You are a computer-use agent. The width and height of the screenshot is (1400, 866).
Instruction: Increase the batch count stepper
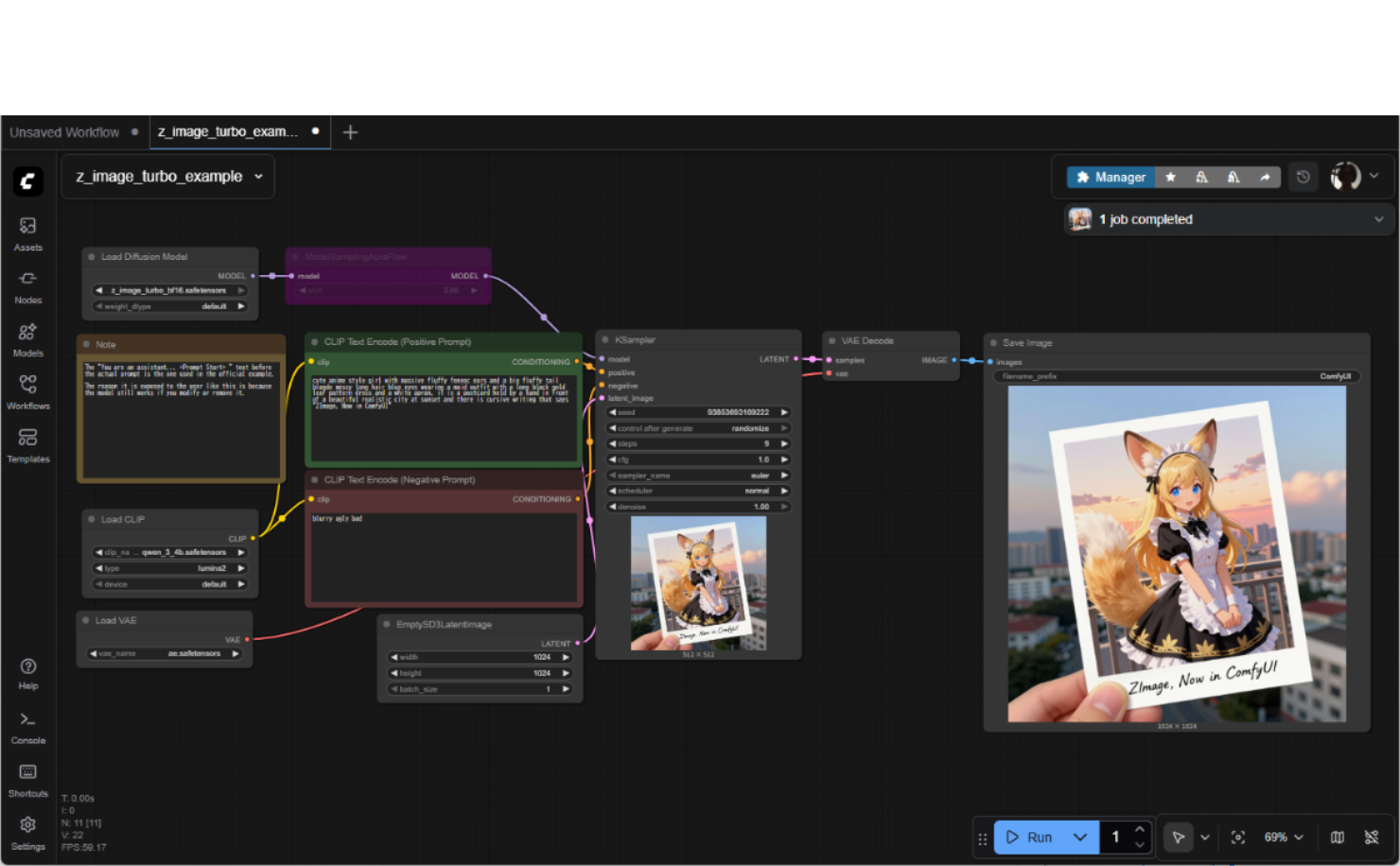(1140, 829)
